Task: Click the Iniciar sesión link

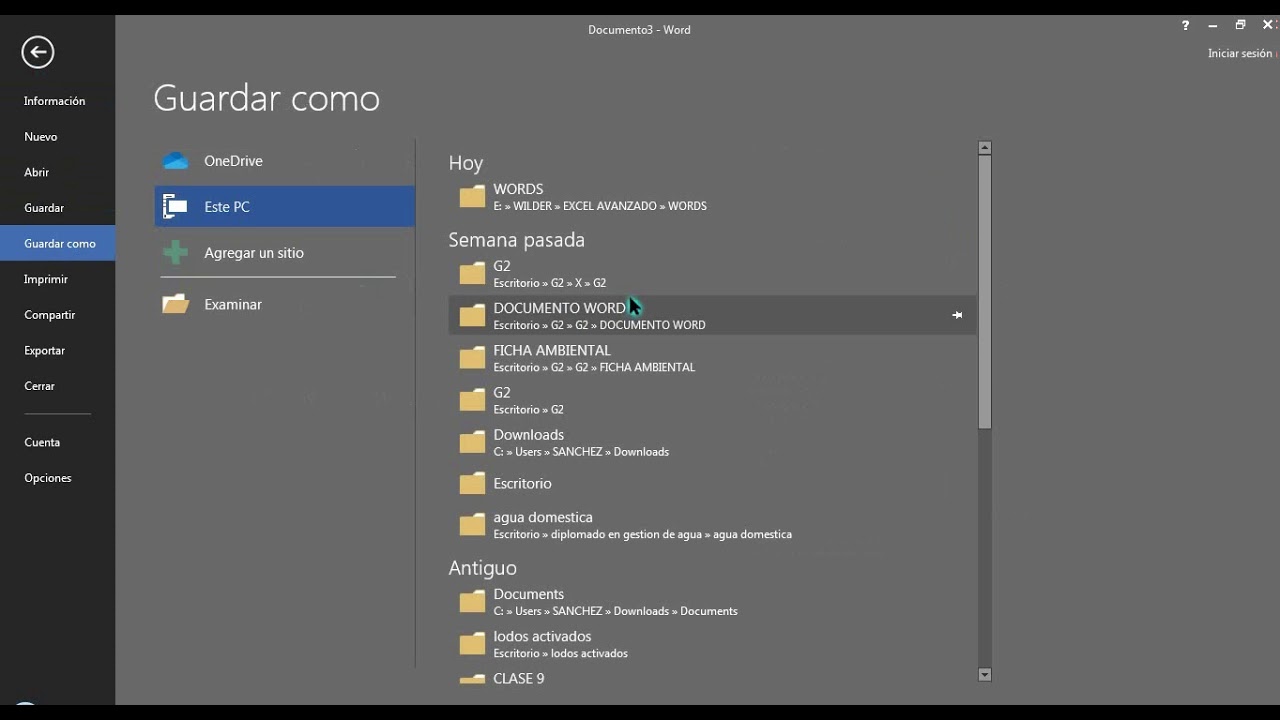Action: (1240, 53)
